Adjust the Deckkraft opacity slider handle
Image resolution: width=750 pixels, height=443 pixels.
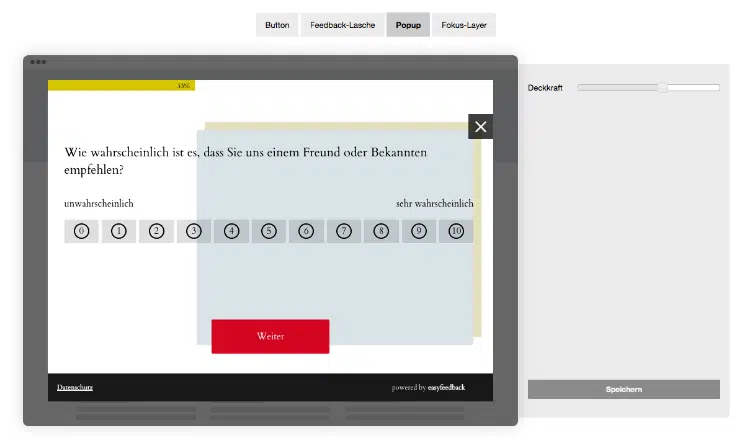click(662, 88)
